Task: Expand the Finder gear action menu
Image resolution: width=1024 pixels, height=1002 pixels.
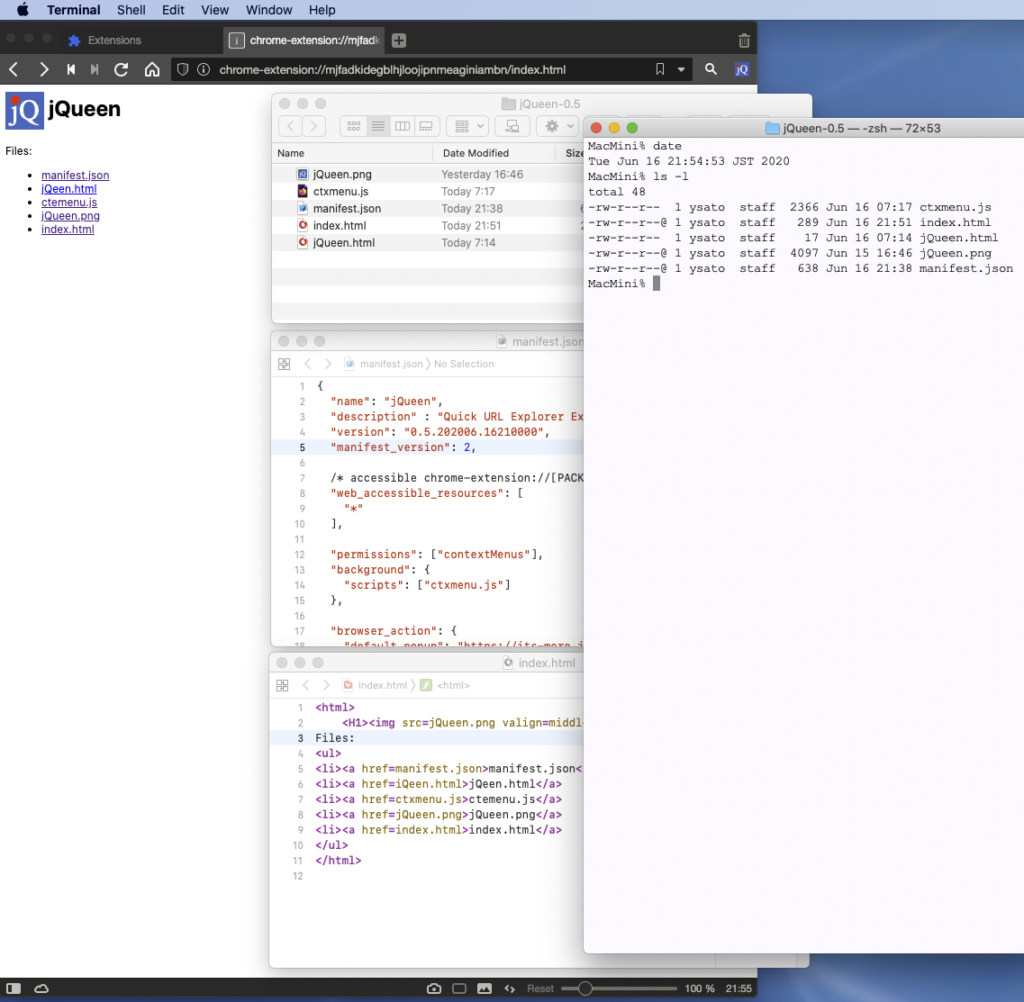Action: coord(555,126)
